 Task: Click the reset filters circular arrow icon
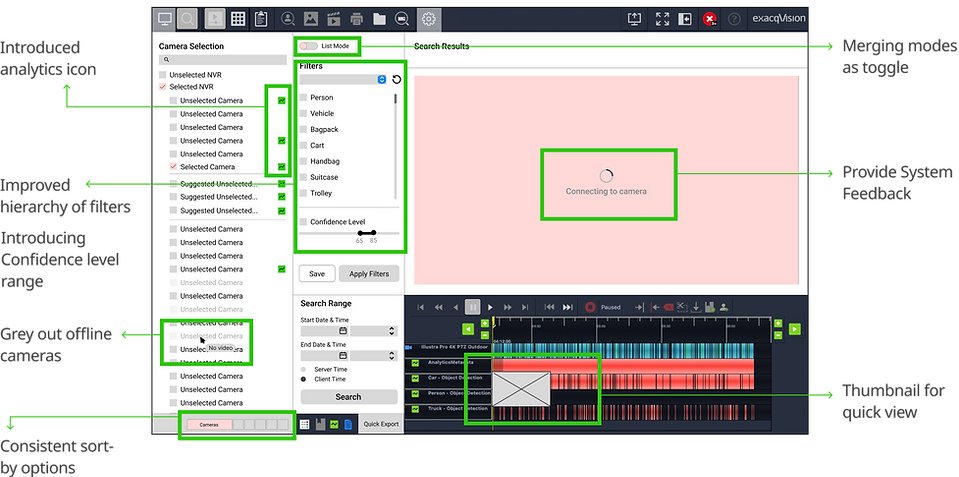coord(396,80)
